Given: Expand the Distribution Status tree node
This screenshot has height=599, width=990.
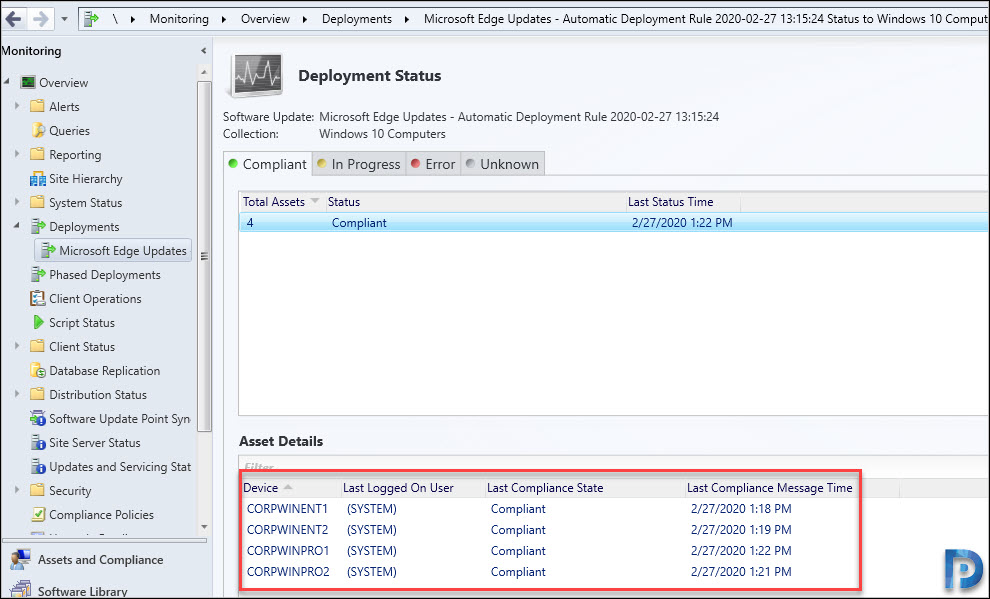Looking at the screenshot, I should pos(17,393).
